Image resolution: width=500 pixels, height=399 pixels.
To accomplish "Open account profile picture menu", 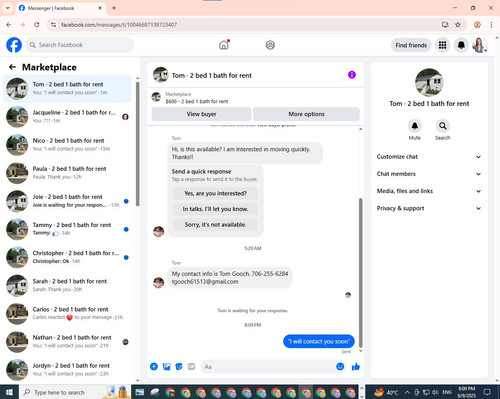I will tap(479, 45).
